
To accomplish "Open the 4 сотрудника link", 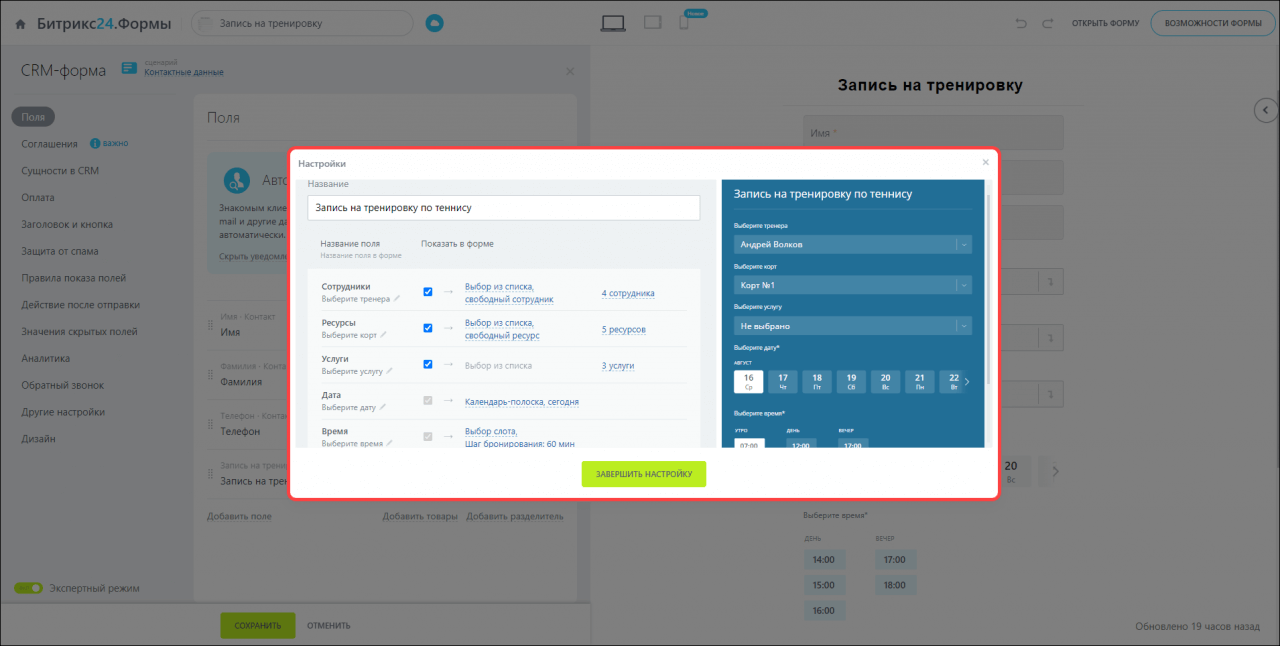I will [x=628, y=293].
